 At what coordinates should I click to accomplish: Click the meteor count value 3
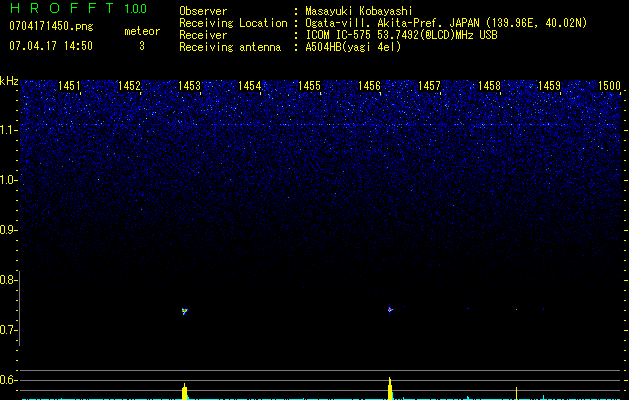tap(141, 46)
